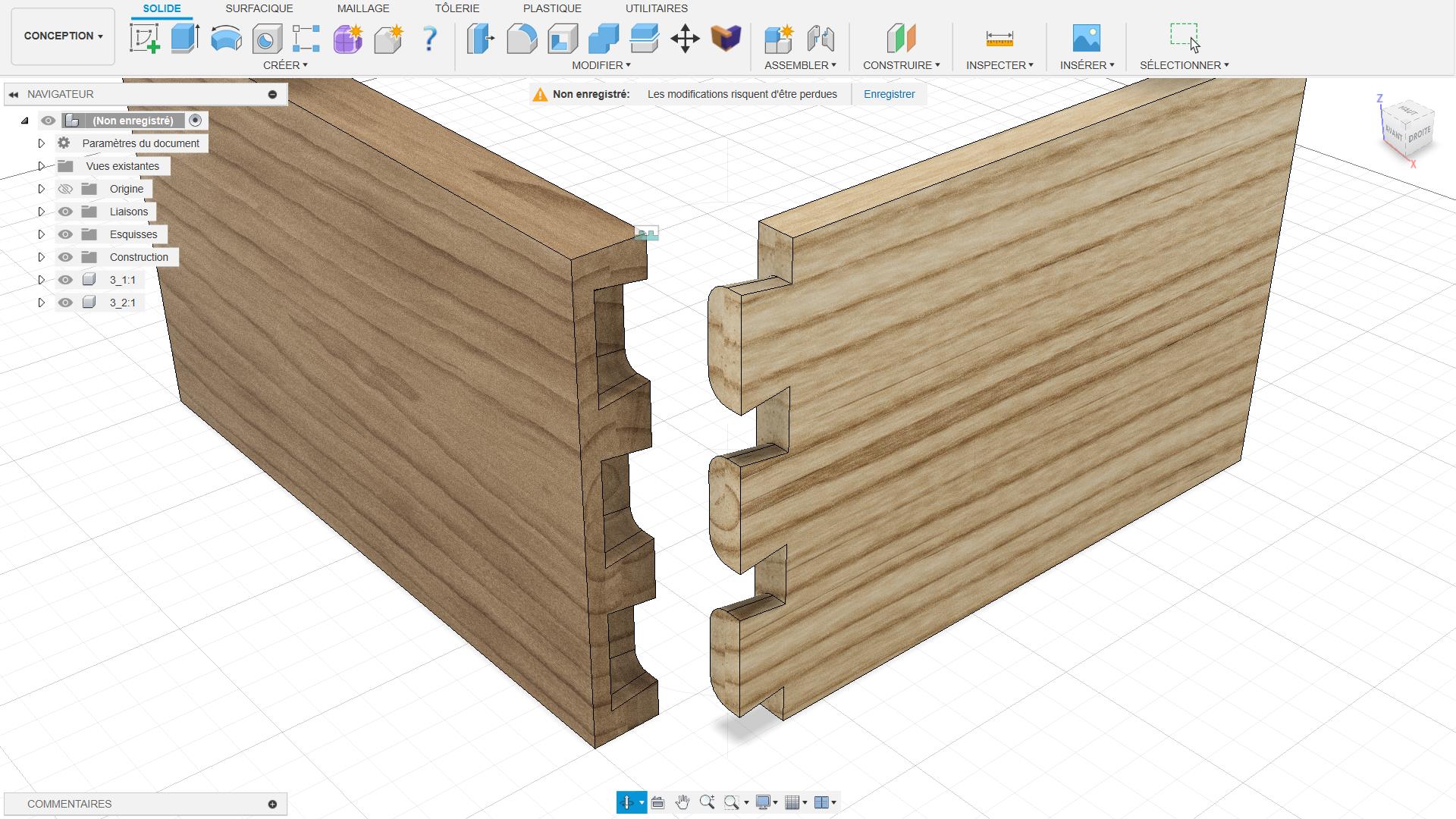Image resolution: width=1456 pixels, height=819 pixels.
Task: Hide the body named 3_1:1
Action: (65, 280)
